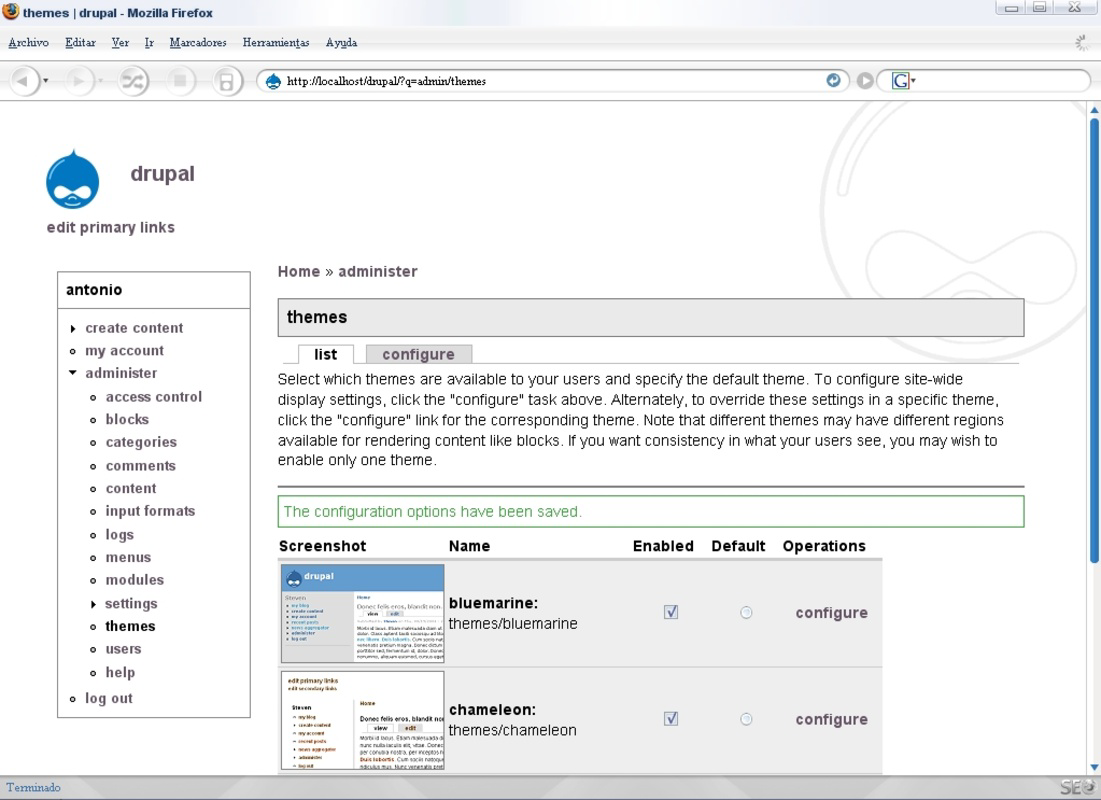1101x800 pixels.
Task: Open input formats in the sidebar
Action: pos(150,511)
